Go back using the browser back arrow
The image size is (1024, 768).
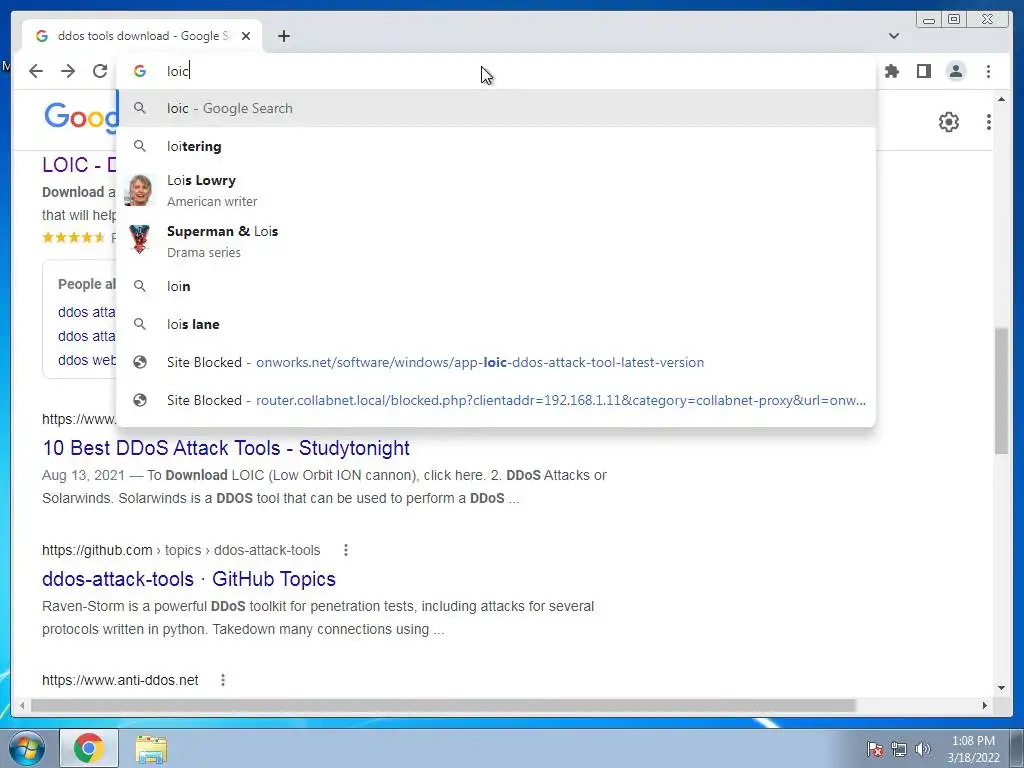click(36, 71)
